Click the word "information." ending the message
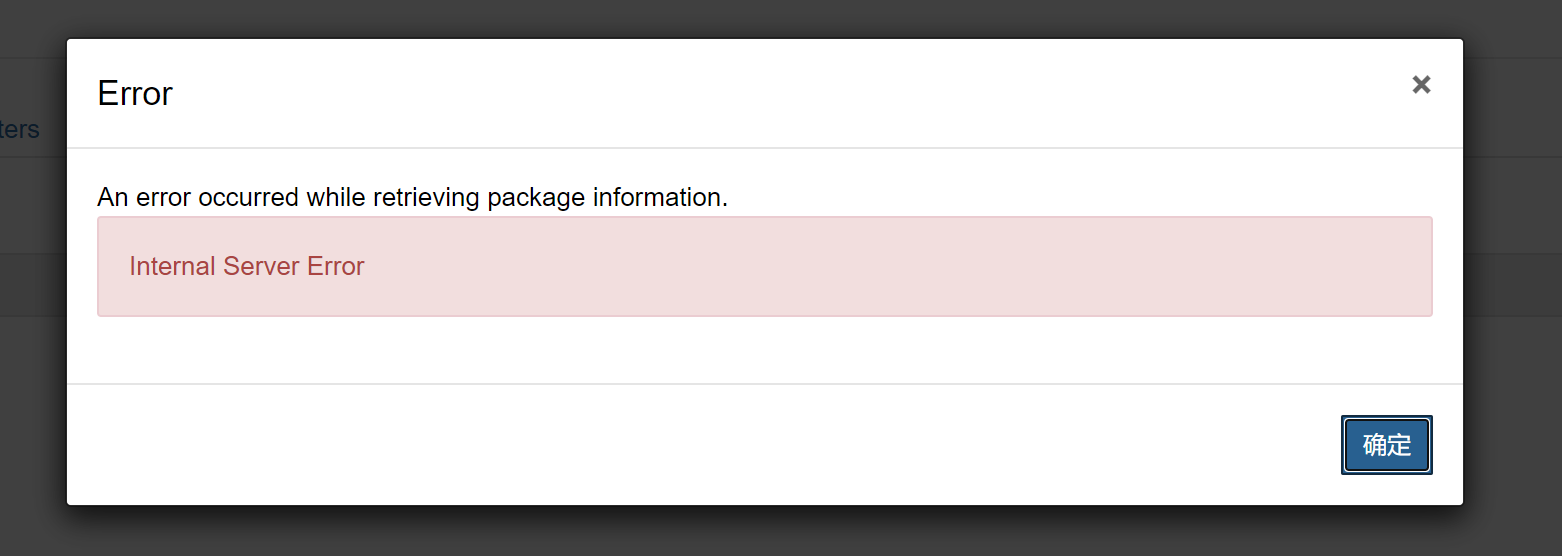The width and height of the screenshot is (1562, 556). point(660,198)
